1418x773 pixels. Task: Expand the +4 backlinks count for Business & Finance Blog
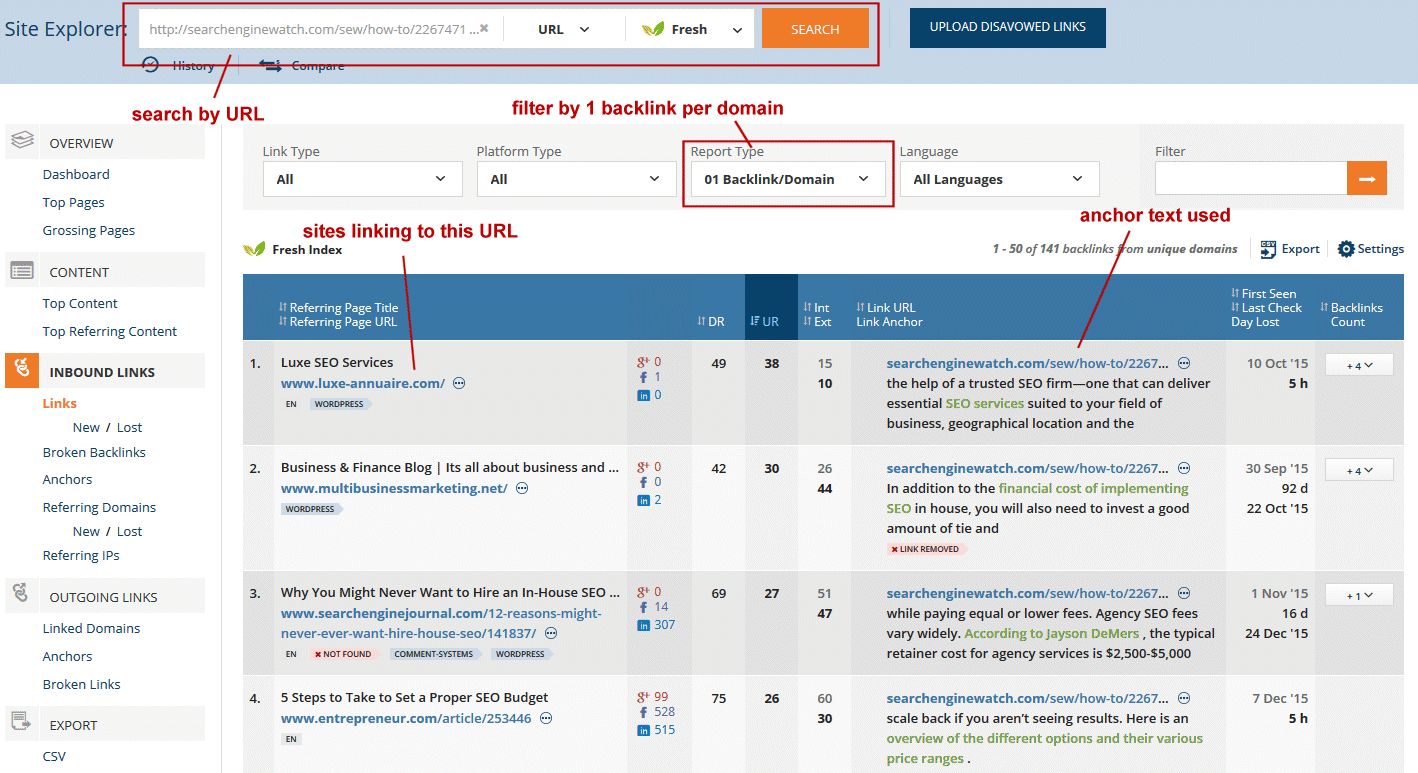pyautogui.click(x=1359, y=470)
